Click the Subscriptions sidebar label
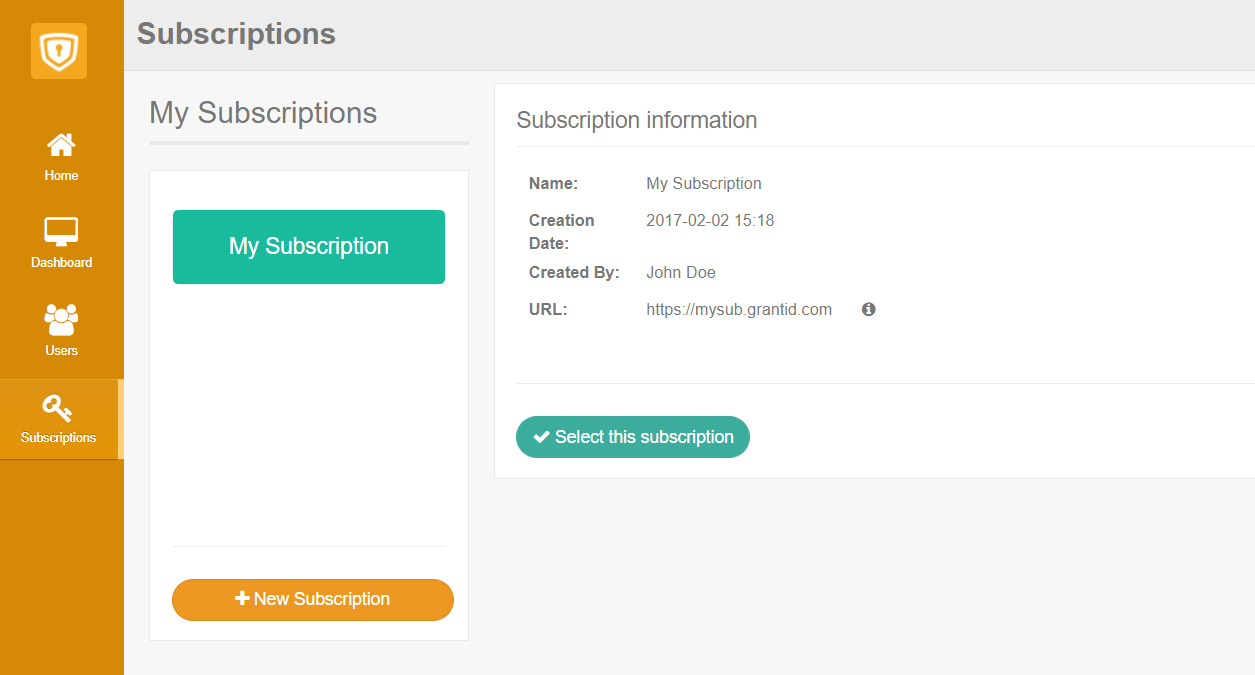Image resolution: width=1255 pixels, height=675 pixels. pyautogui.click(x=58, y=438)
